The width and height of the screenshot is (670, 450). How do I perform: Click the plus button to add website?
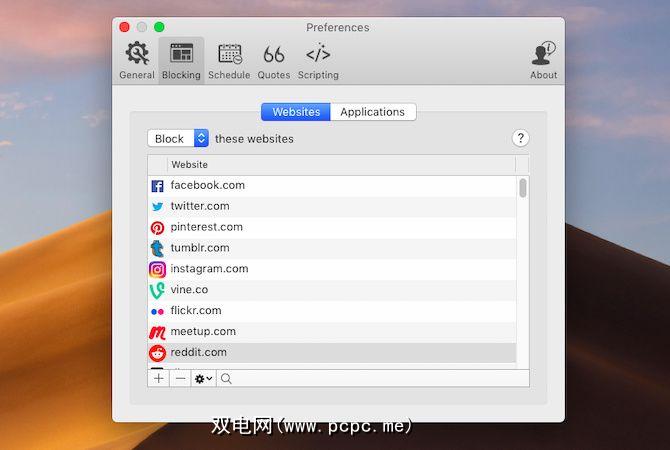[159, 379]
